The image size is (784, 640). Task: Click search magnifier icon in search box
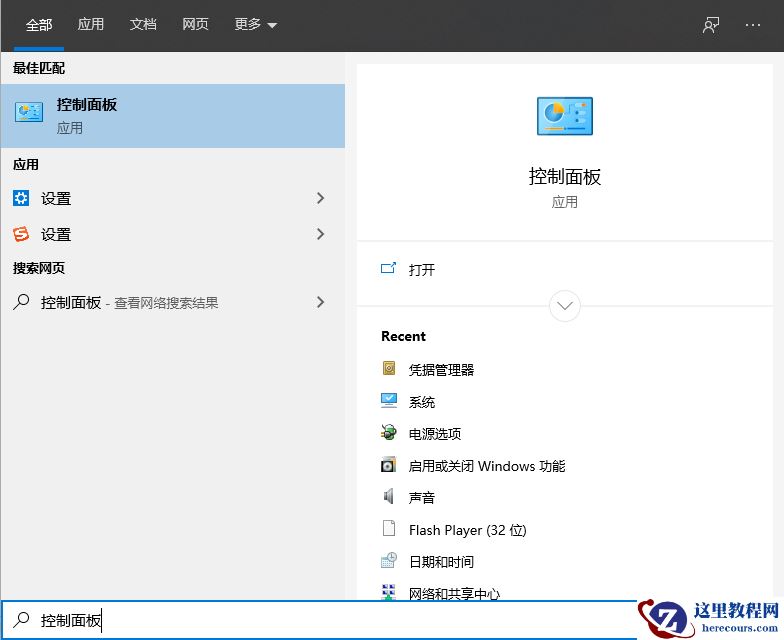pos(21,620)
